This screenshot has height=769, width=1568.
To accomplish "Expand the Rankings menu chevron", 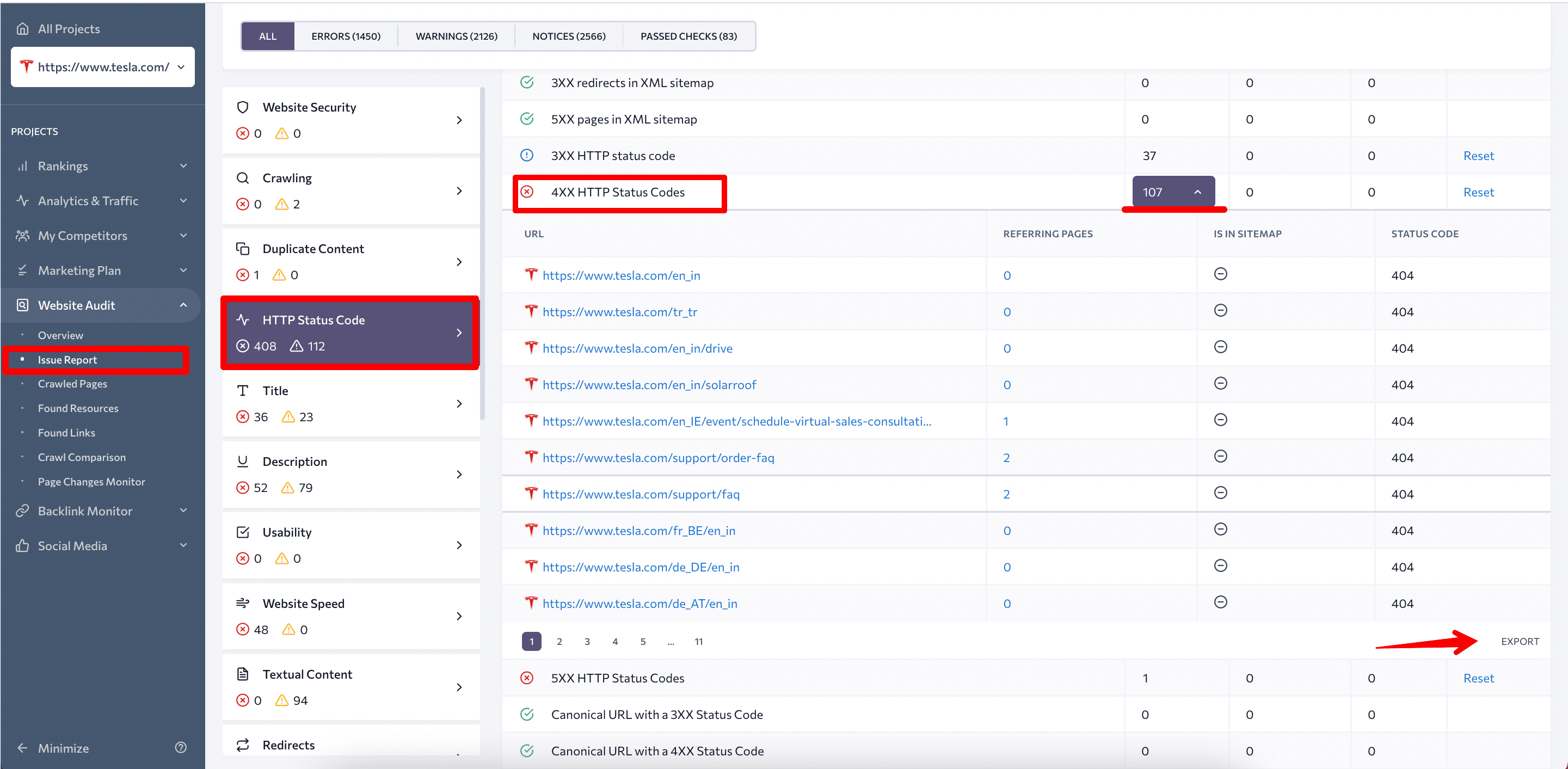I will tap(183, 165).
